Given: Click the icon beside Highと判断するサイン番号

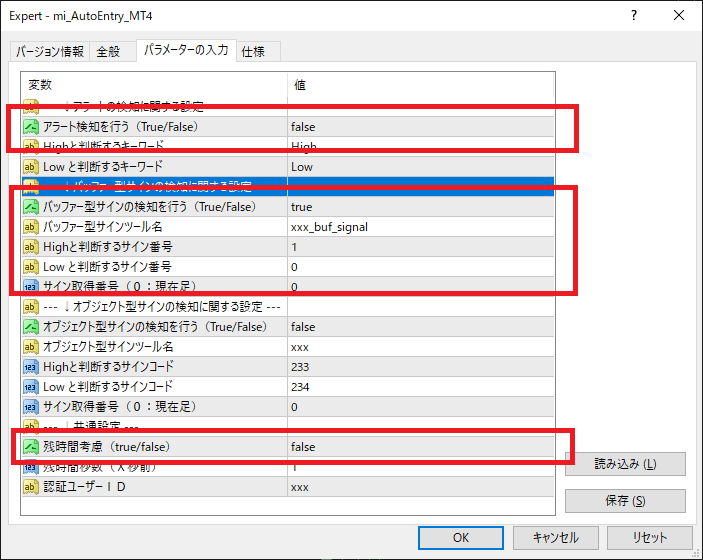Looking at the screenshot, I should pyautogui.click(x=31, y=247).
